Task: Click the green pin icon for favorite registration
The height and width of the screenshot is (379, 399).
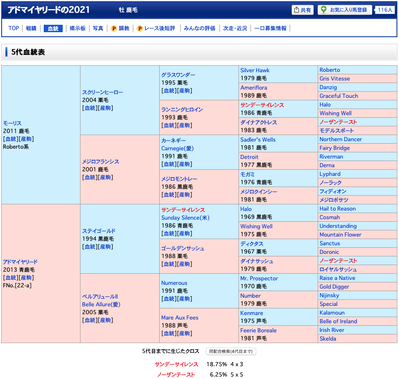Action: [x=323, y=10]
